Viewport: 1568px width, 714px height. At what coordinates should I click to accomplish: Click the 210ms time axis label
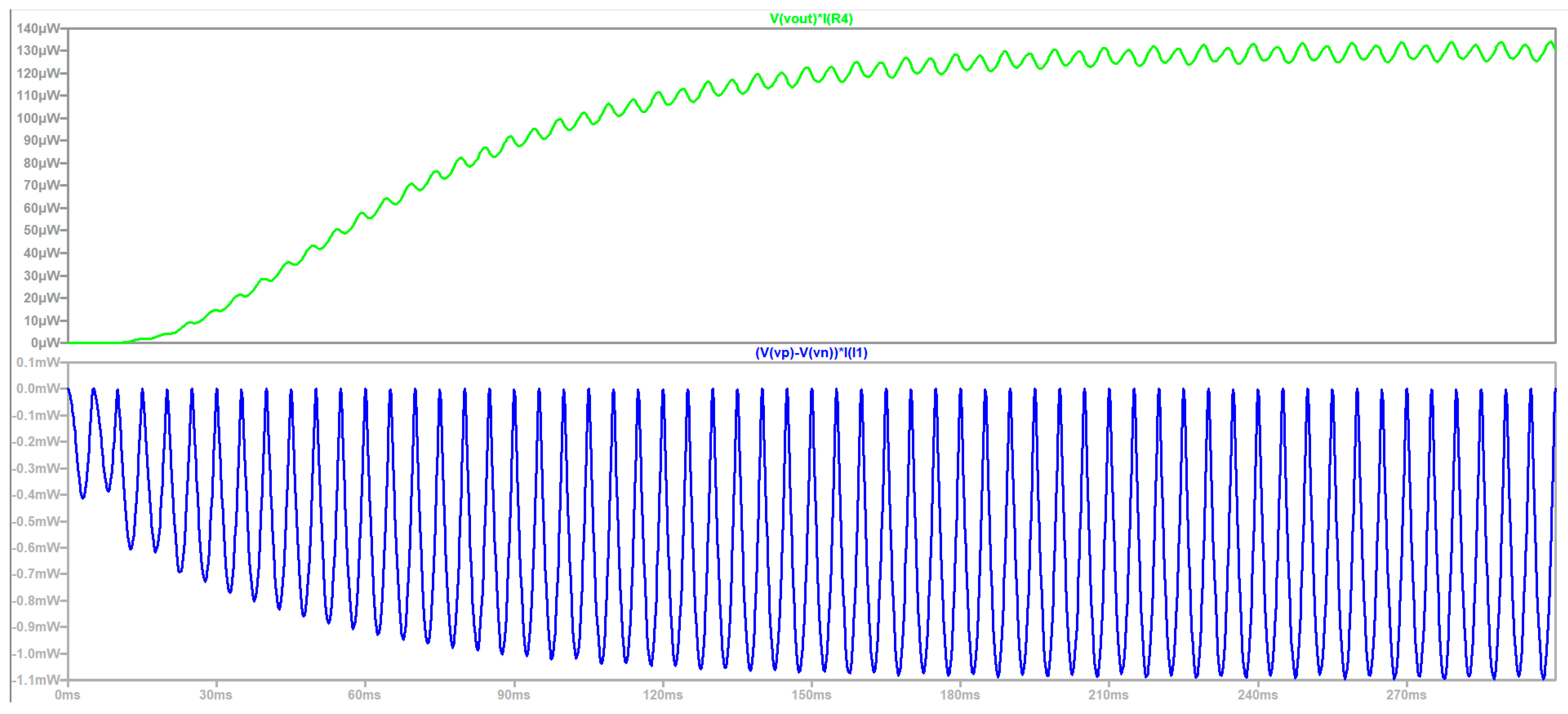1108,695
